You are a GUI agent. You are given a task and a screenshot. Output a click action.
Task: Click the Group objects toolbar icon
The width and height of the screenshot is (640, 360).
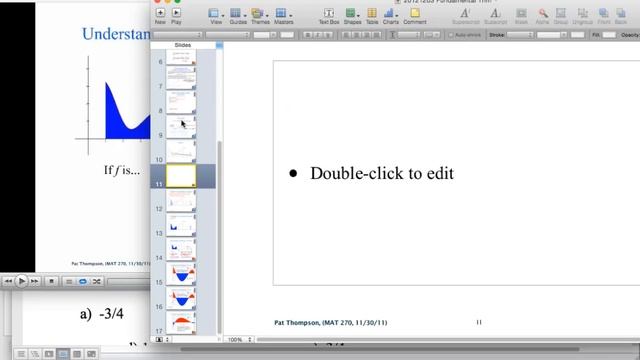click(561, 16)
